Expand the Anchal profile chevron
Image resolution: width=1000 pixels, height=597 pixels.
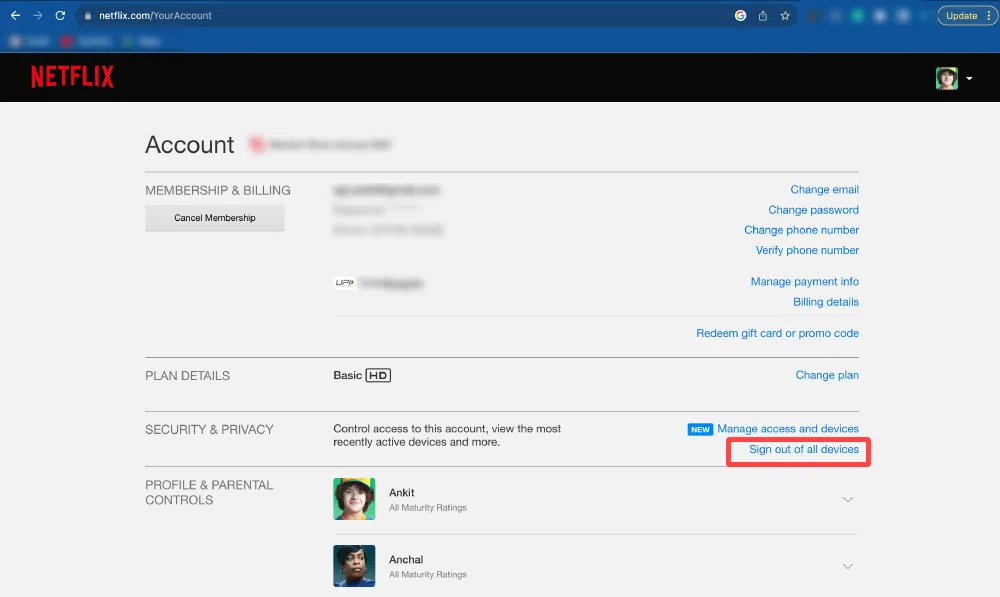[848, 566]
